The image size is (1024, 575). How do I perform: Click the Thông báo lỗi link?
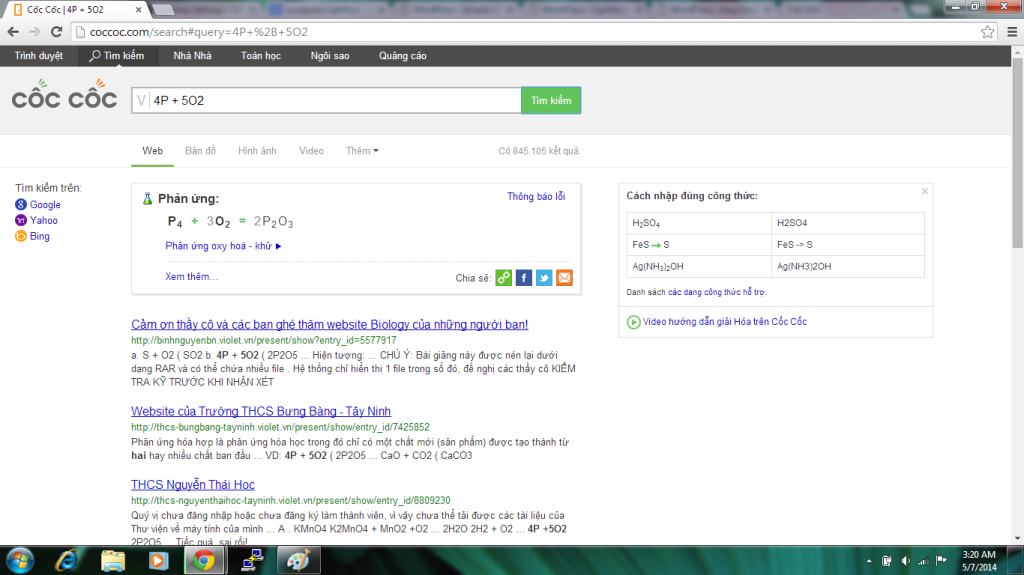pos(536,197)
